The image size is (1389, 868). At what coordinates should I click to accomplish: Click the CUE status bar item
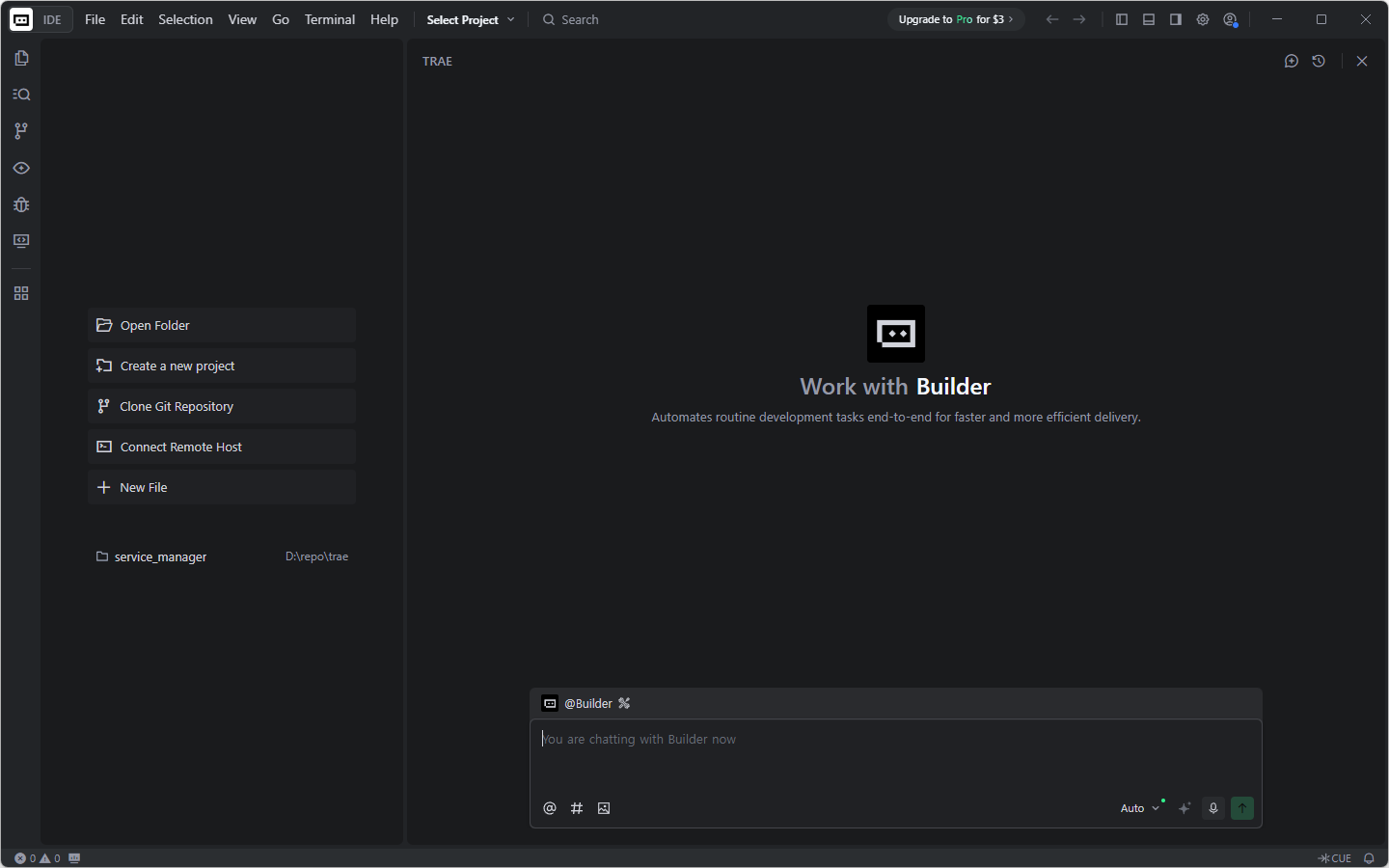(1335, 858)
